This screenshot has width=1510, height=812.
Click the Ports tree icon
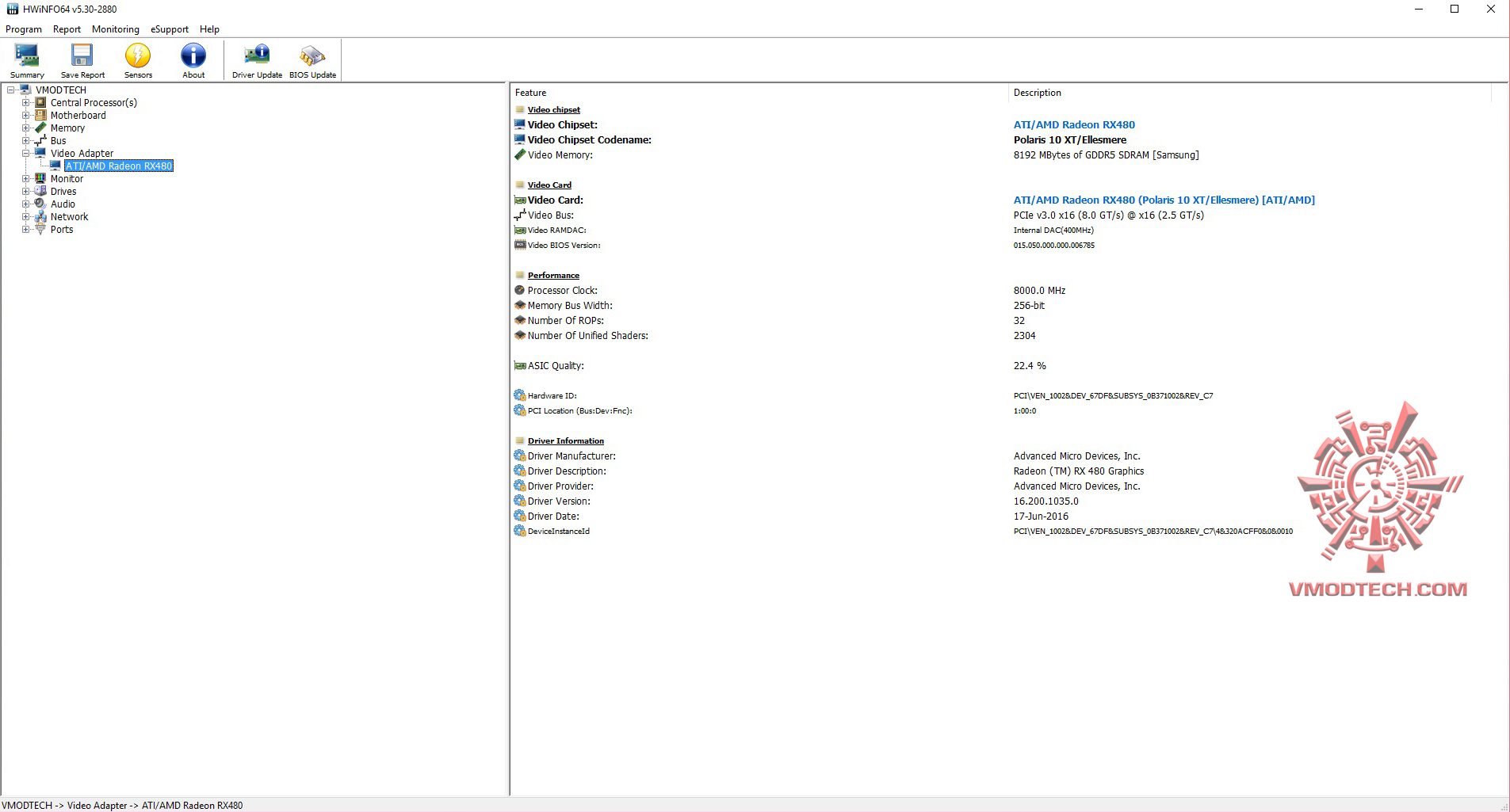pos(40,230)
